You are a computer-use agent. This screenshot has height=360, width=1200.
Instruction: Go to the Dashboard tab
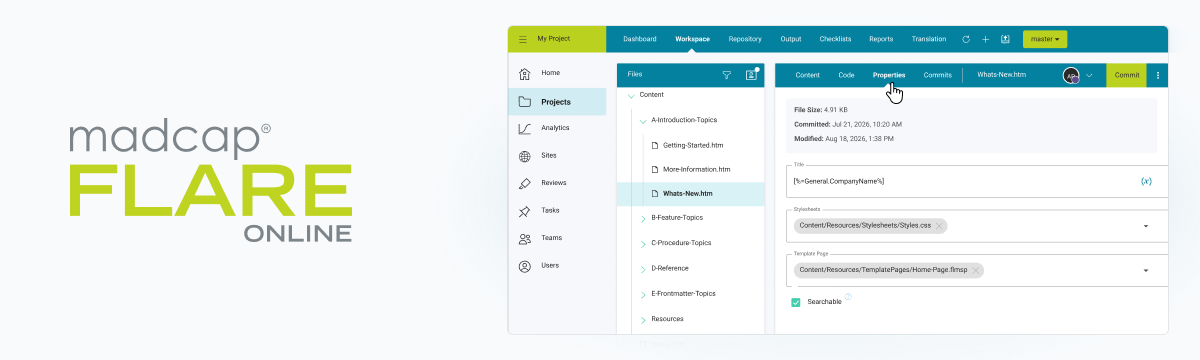[640, 39]
